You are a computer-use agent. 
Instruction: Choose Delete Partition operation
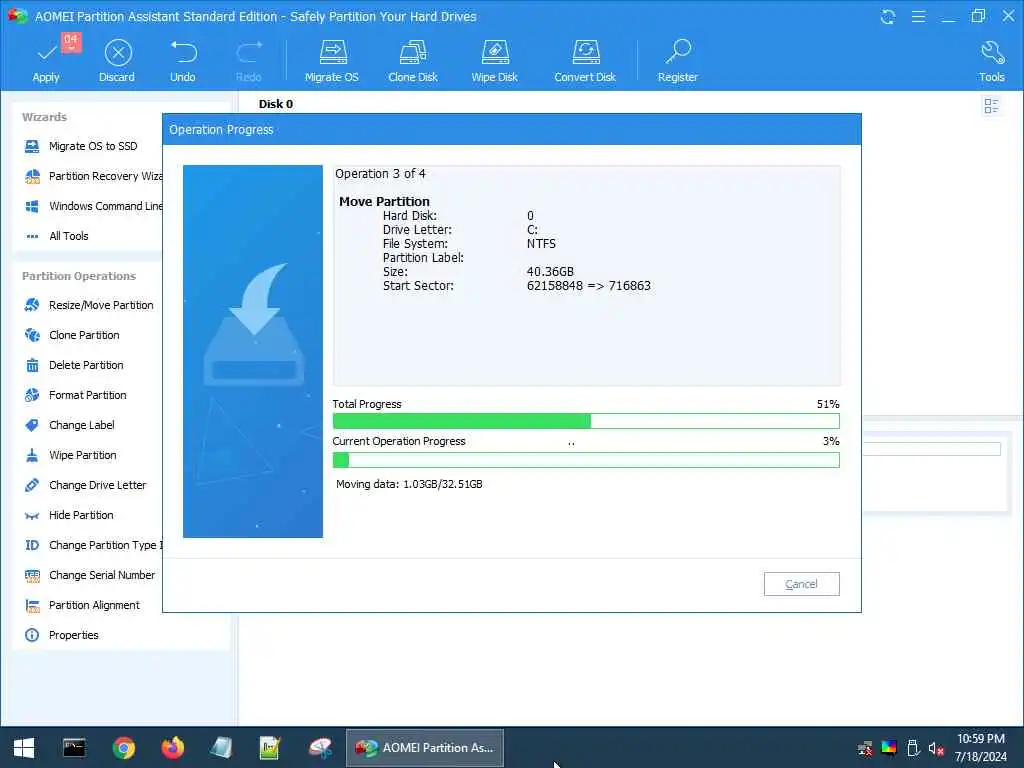[74, 365]
